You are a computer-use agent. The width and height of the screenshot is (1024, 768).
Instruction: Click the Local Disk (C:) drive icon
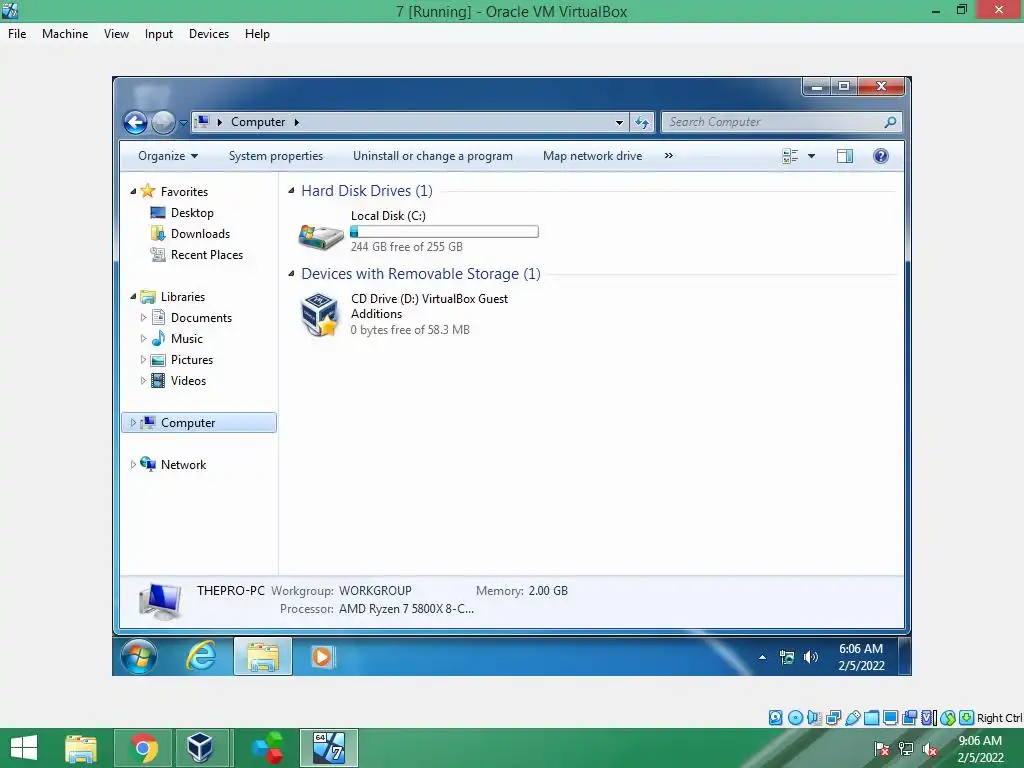[x=321, y=237]
